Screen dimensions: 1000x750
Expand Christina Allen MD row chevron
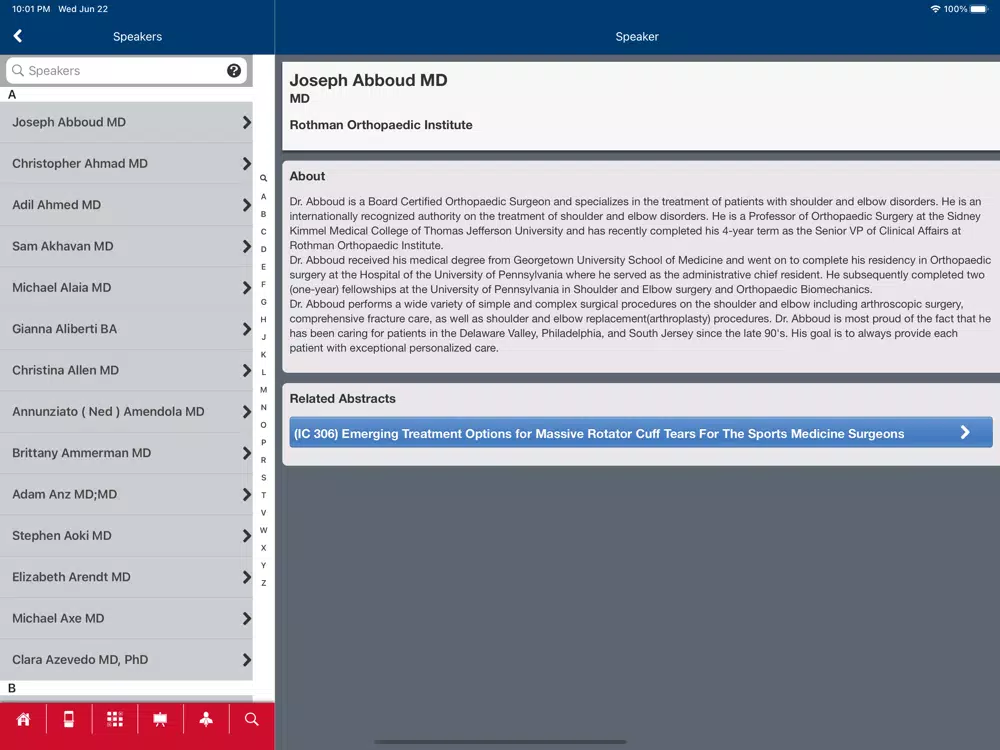[x=247, y=371]
